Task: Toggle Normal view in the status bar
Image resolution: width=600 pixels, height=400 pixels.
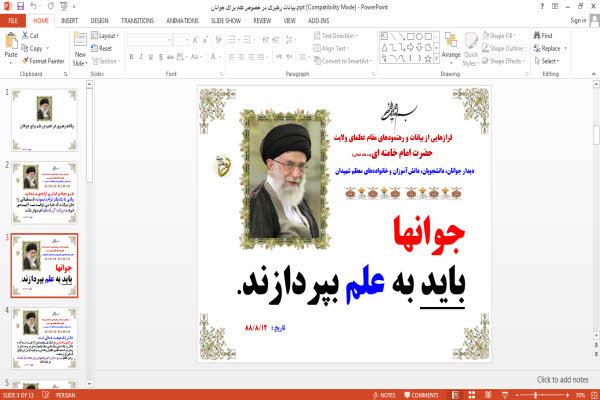Action: tap(455, 395)
